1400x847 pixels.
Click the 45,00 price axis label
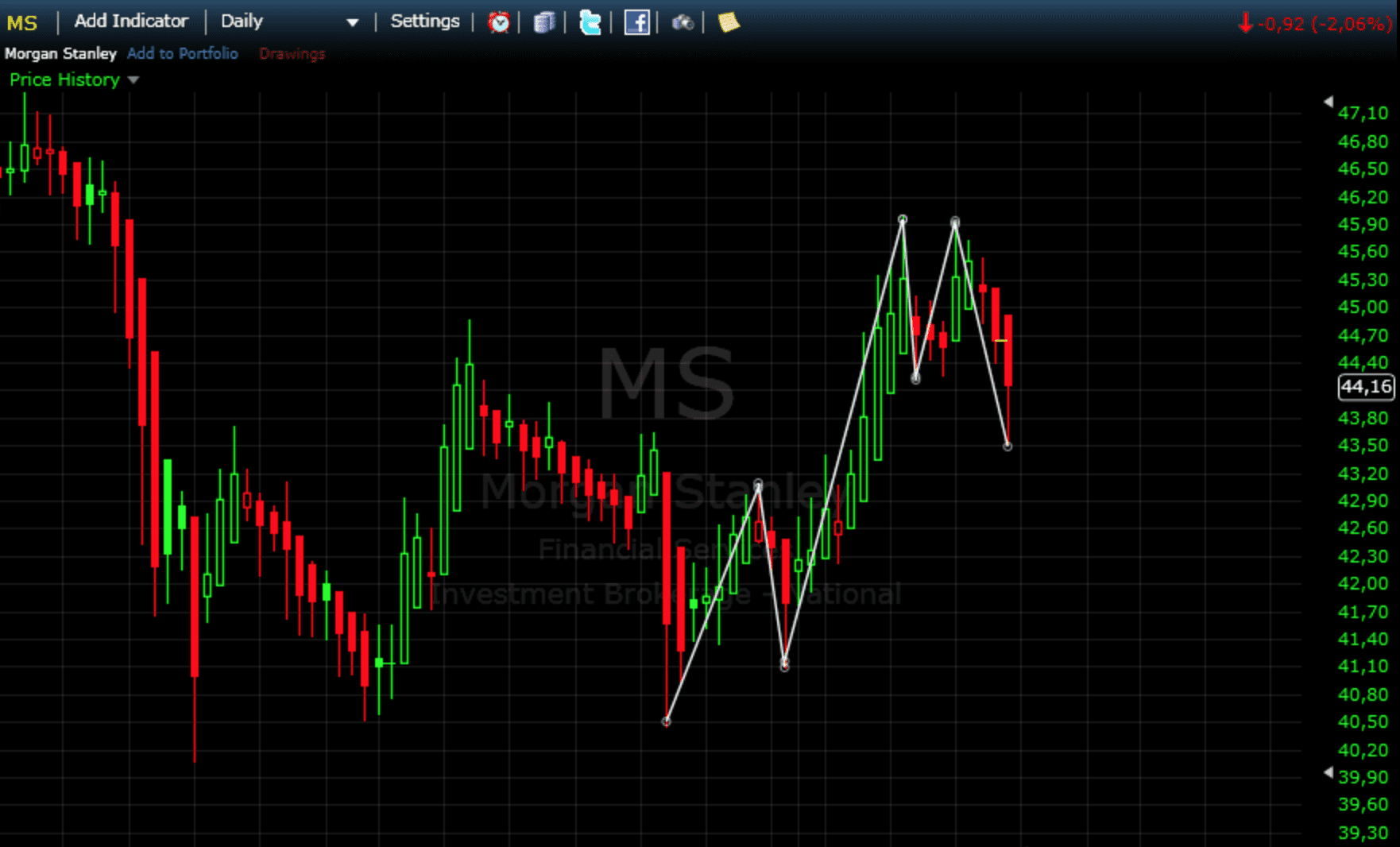(1363, 307)
